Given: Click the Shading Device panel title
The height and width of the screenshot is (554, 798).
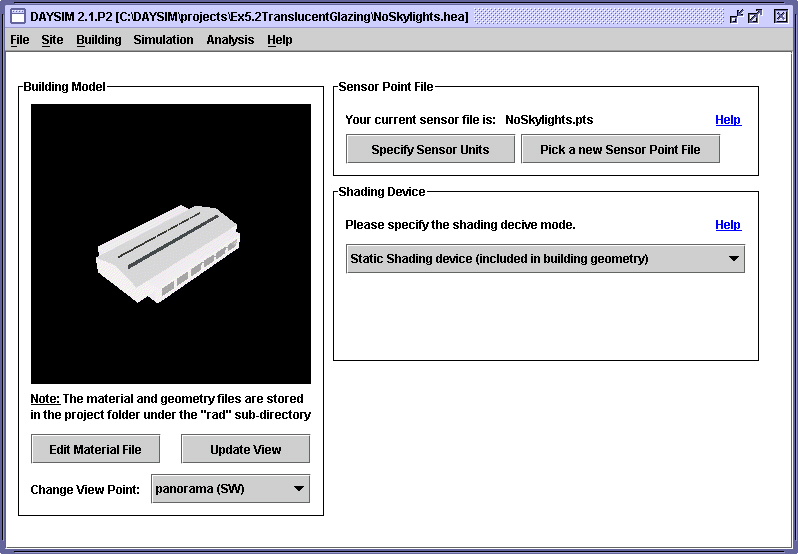Looking at the screenshot, I should tap(382, 192).
